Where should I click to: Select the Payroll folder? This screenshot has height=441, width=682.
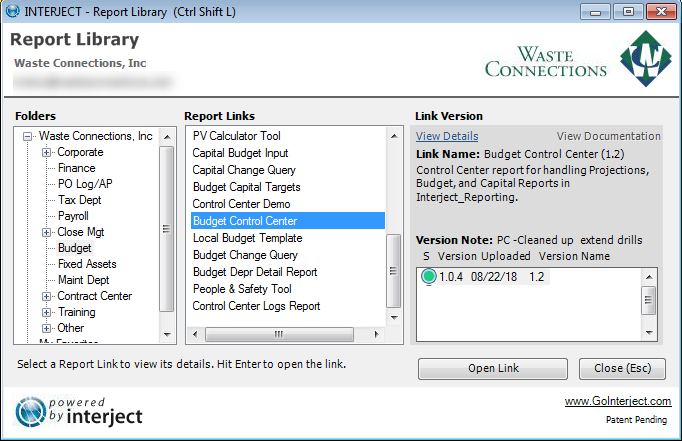(x=73, y=216)
